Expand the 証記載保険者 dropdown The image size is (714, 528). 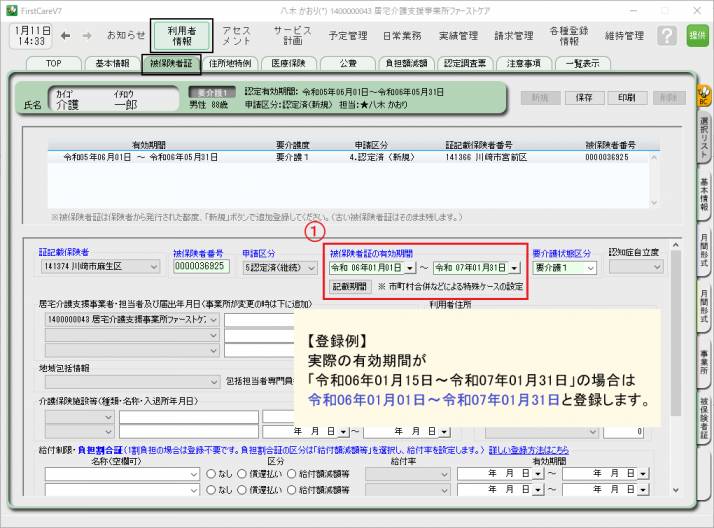tap(152, 267)
